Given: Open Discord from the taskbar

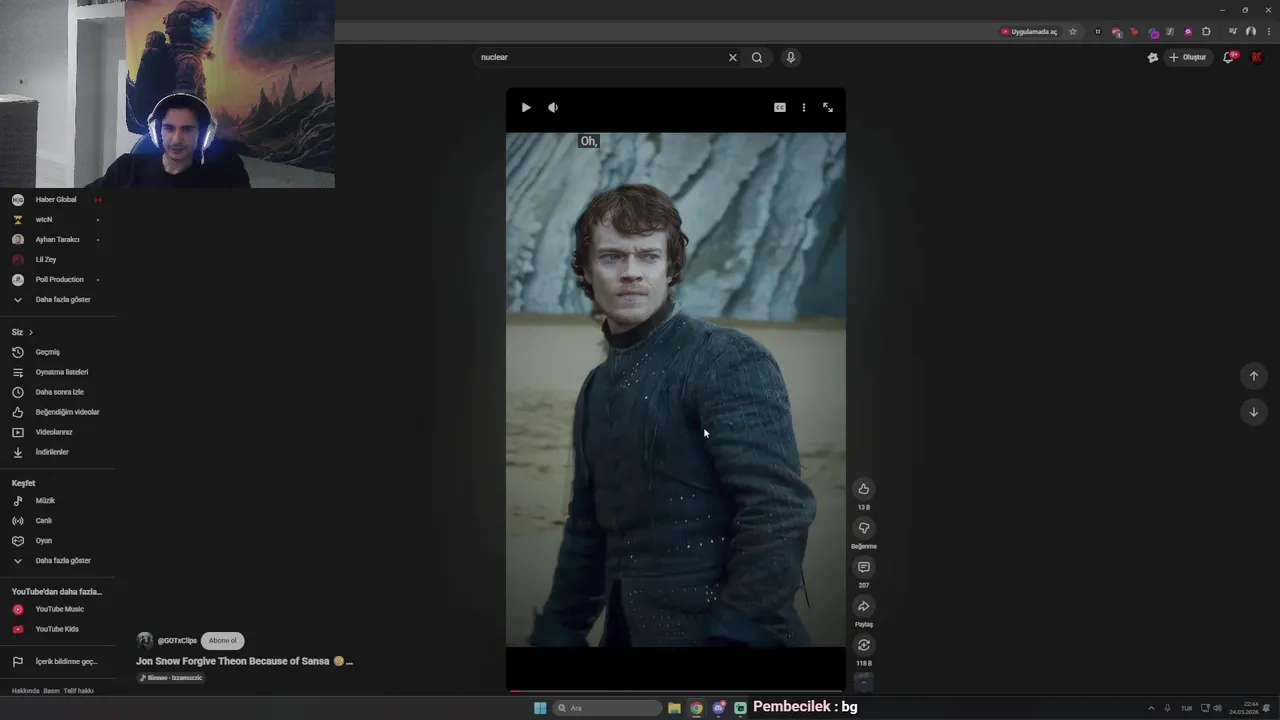Looking at the screenshot, I should pyautogui.click(x=718, y=708).
